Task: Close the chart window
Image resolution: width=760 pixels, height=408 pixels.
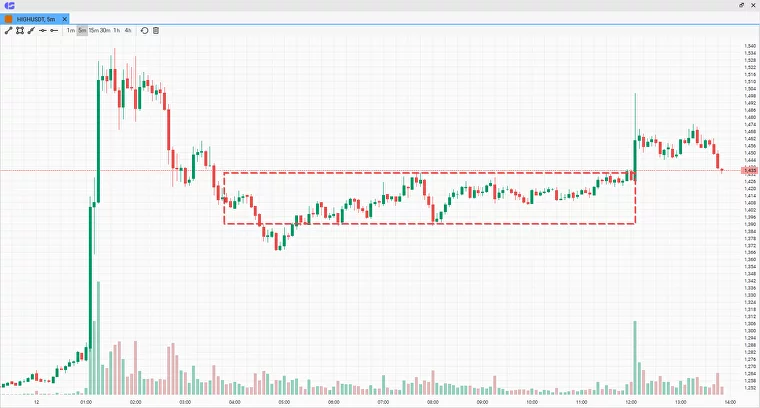Action: 753,5
